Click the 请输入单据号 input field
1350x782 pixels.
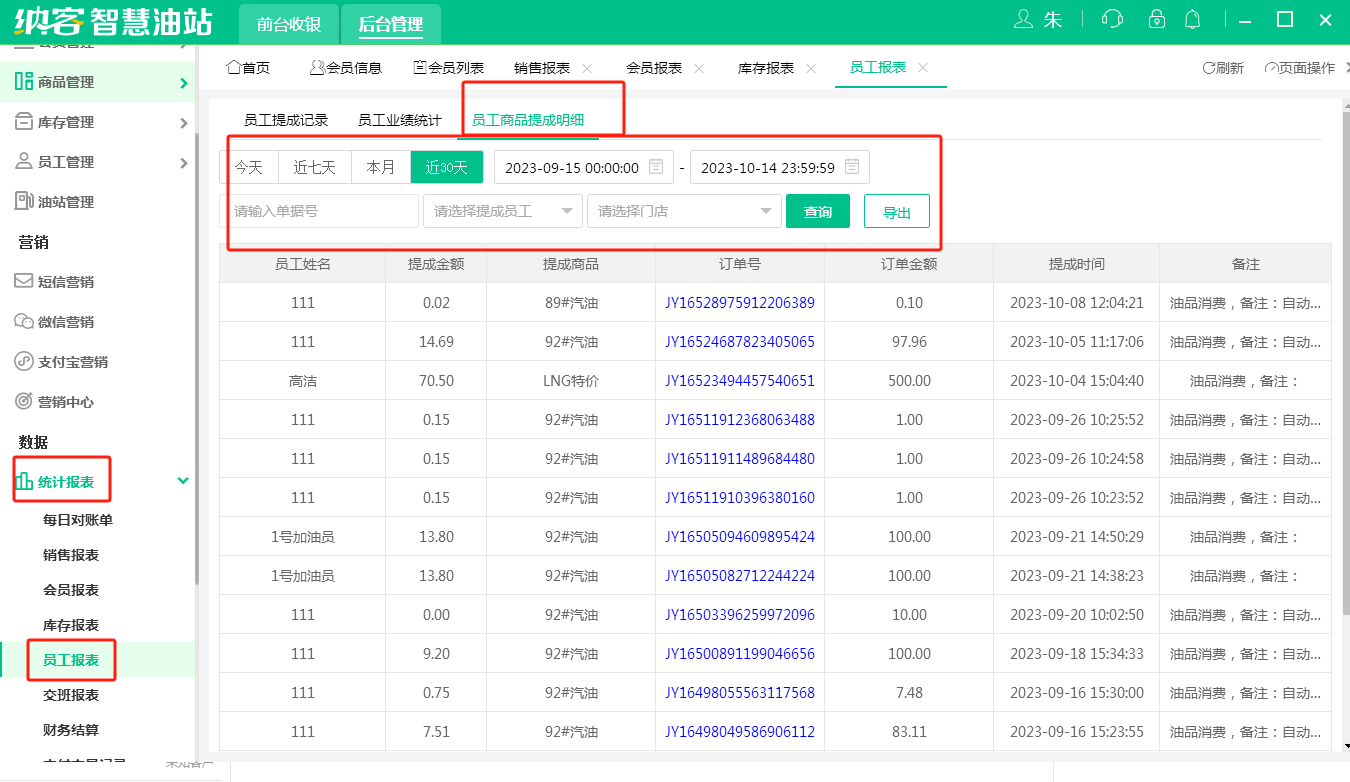coord(319,212)
